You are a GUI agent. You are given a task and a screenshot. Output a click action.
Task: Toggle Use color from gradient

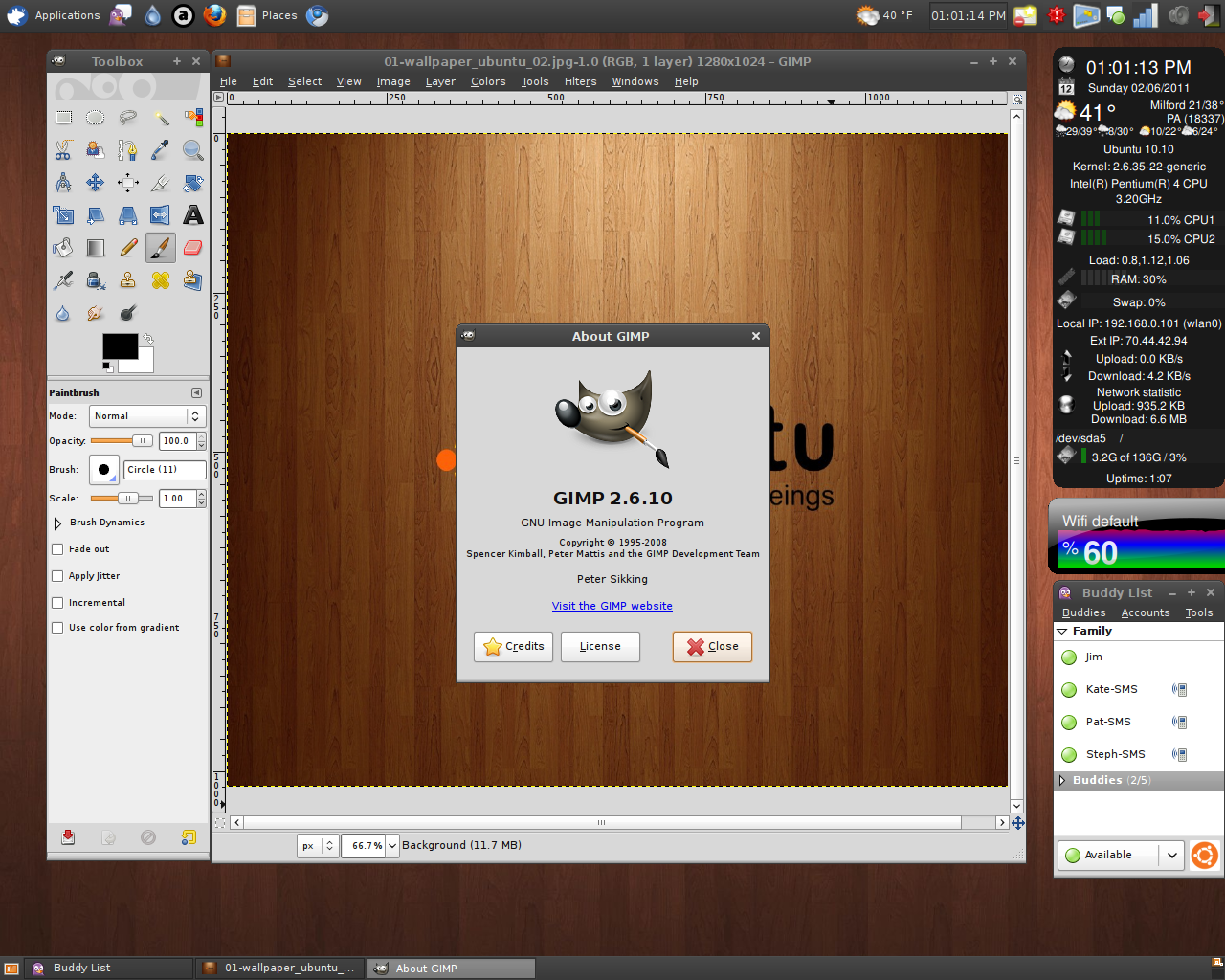pyautogui.click(x=57, y=628)
